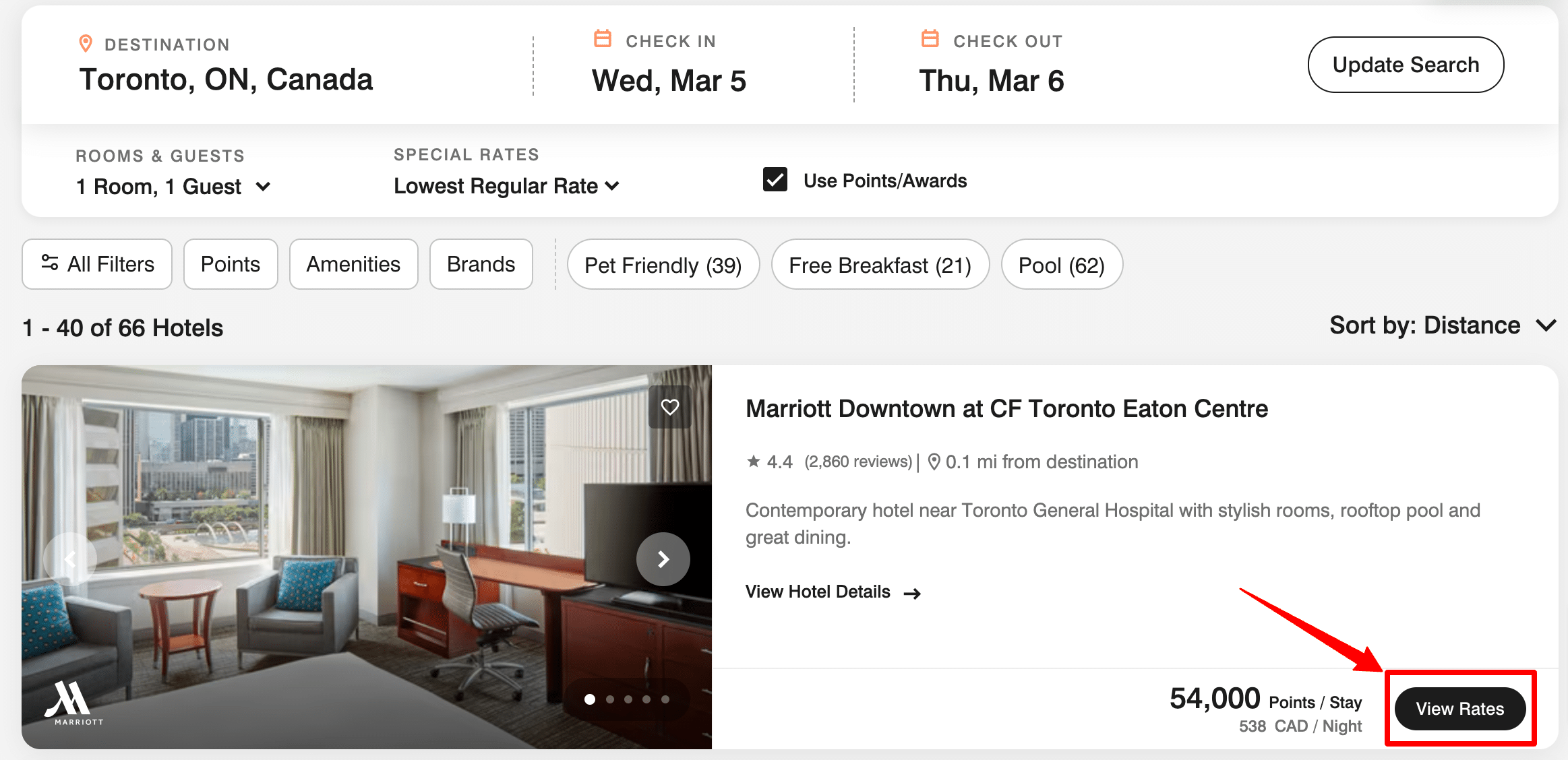Select the first carousel pagination dot
The image size is (1568, 760).
click(x=590, y=699)
